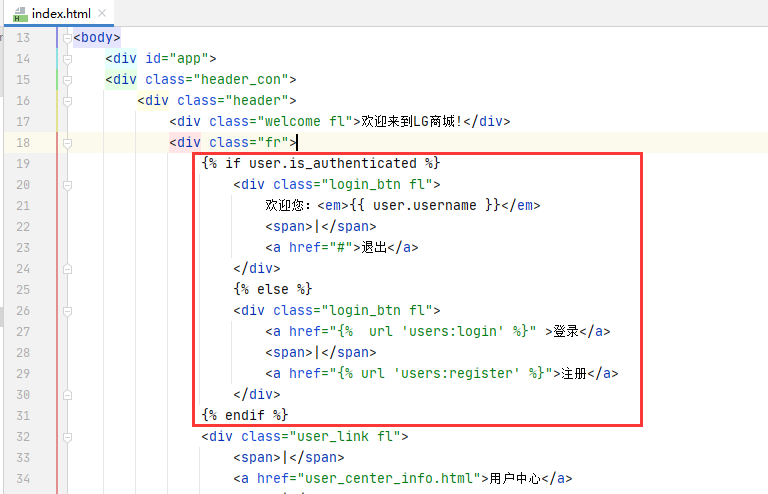
Task: Collapse the fr div fold on line 18
Action: tap(68, 143)
